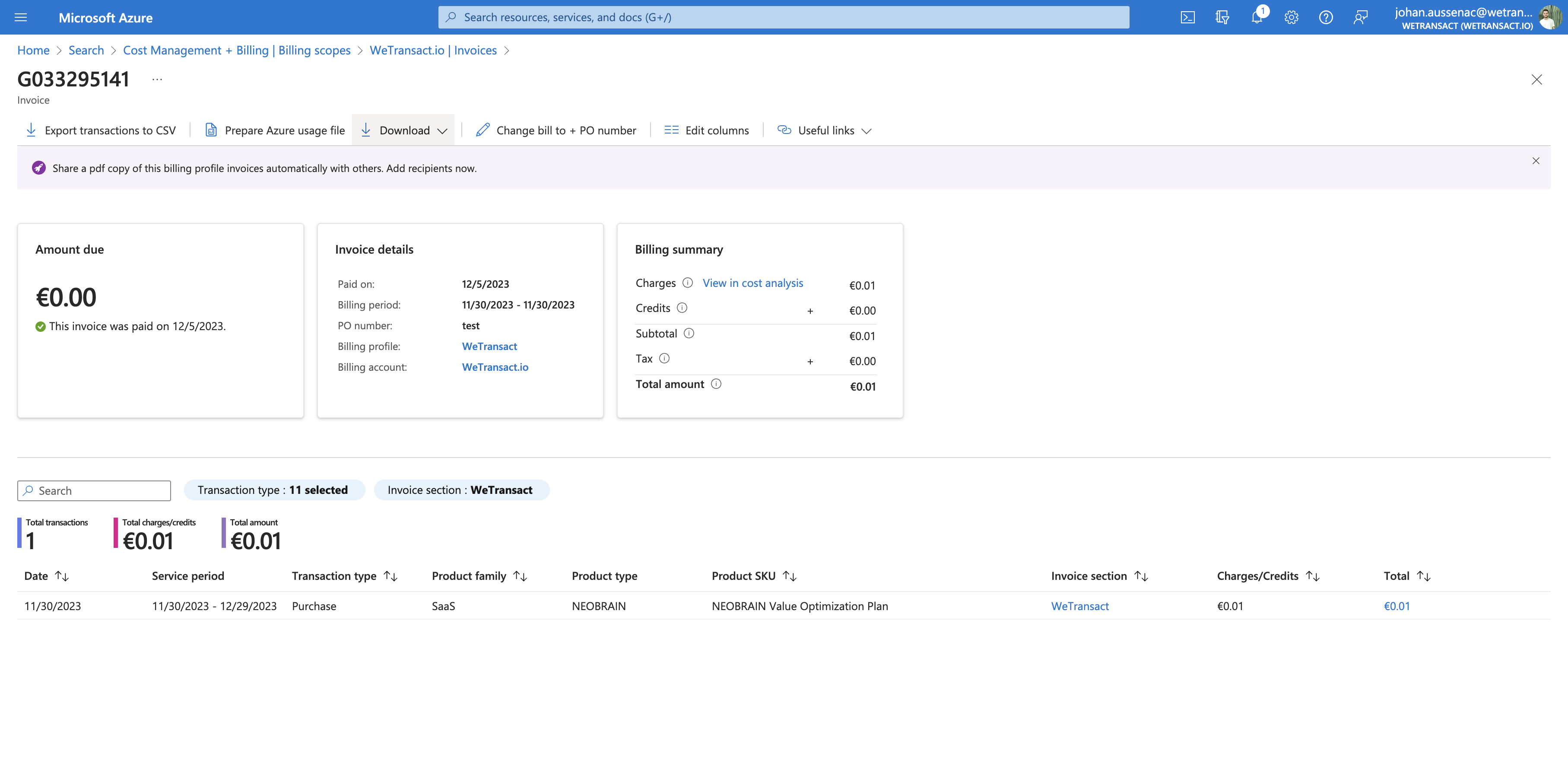Image resolution: width=1568 pixels, height=757 pixels.
Task: Export transactions to CSV
Action: [x=101, y=130]
